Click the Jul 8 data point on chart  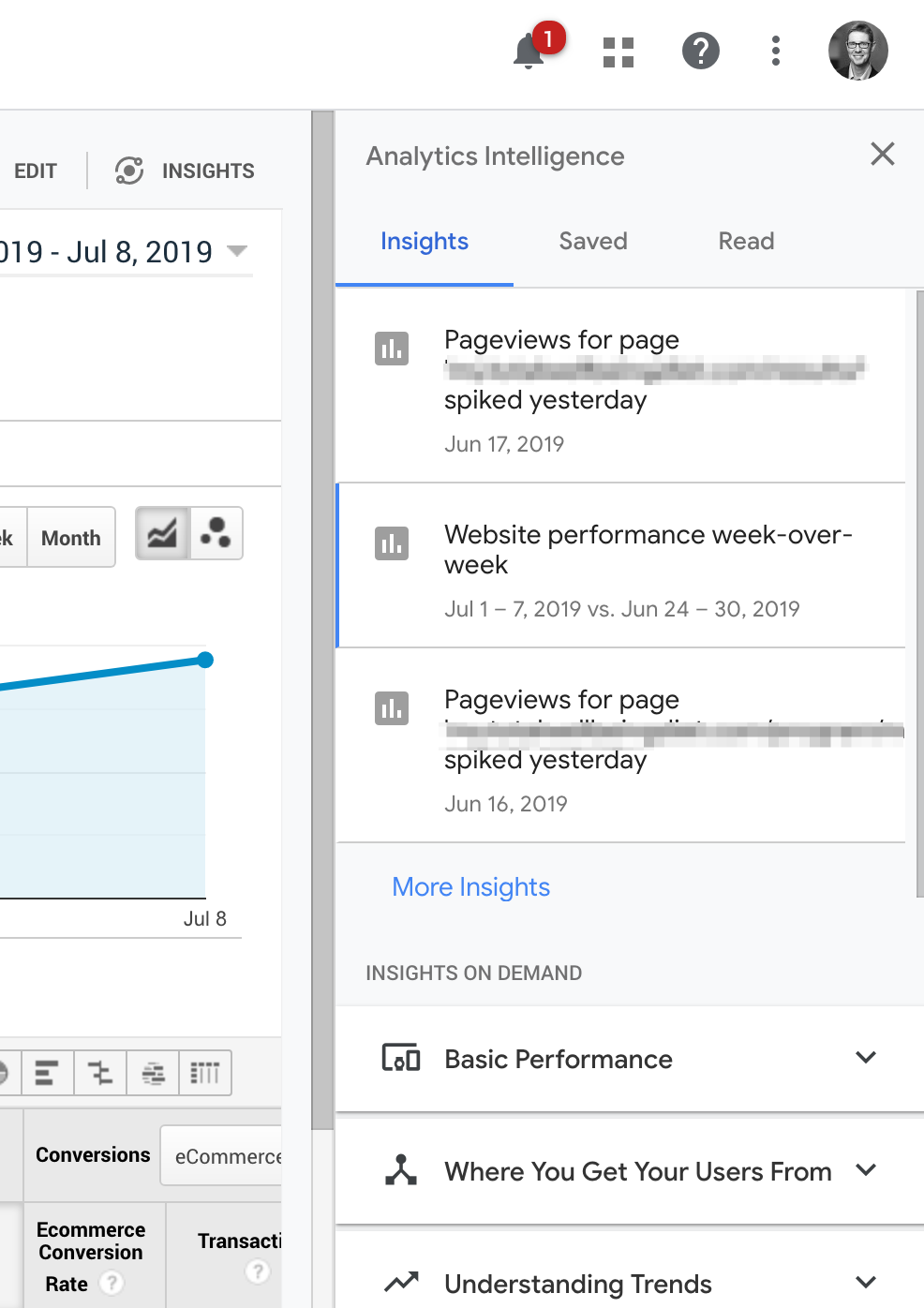(206, 661)
